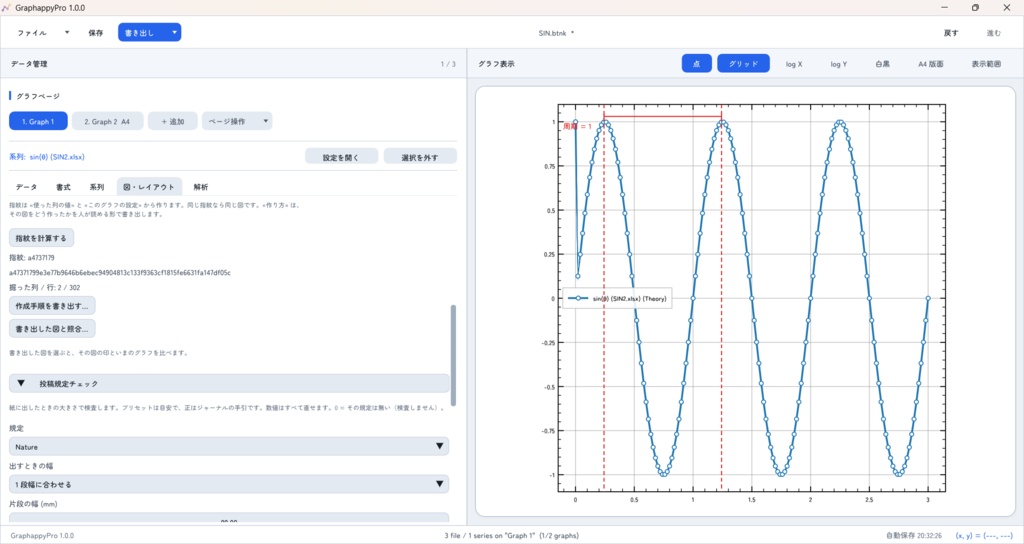The width and height of the screenshot is (1024, 544).
Task: Switch to the 系列 tab
Action: click(x=97, y=187)
